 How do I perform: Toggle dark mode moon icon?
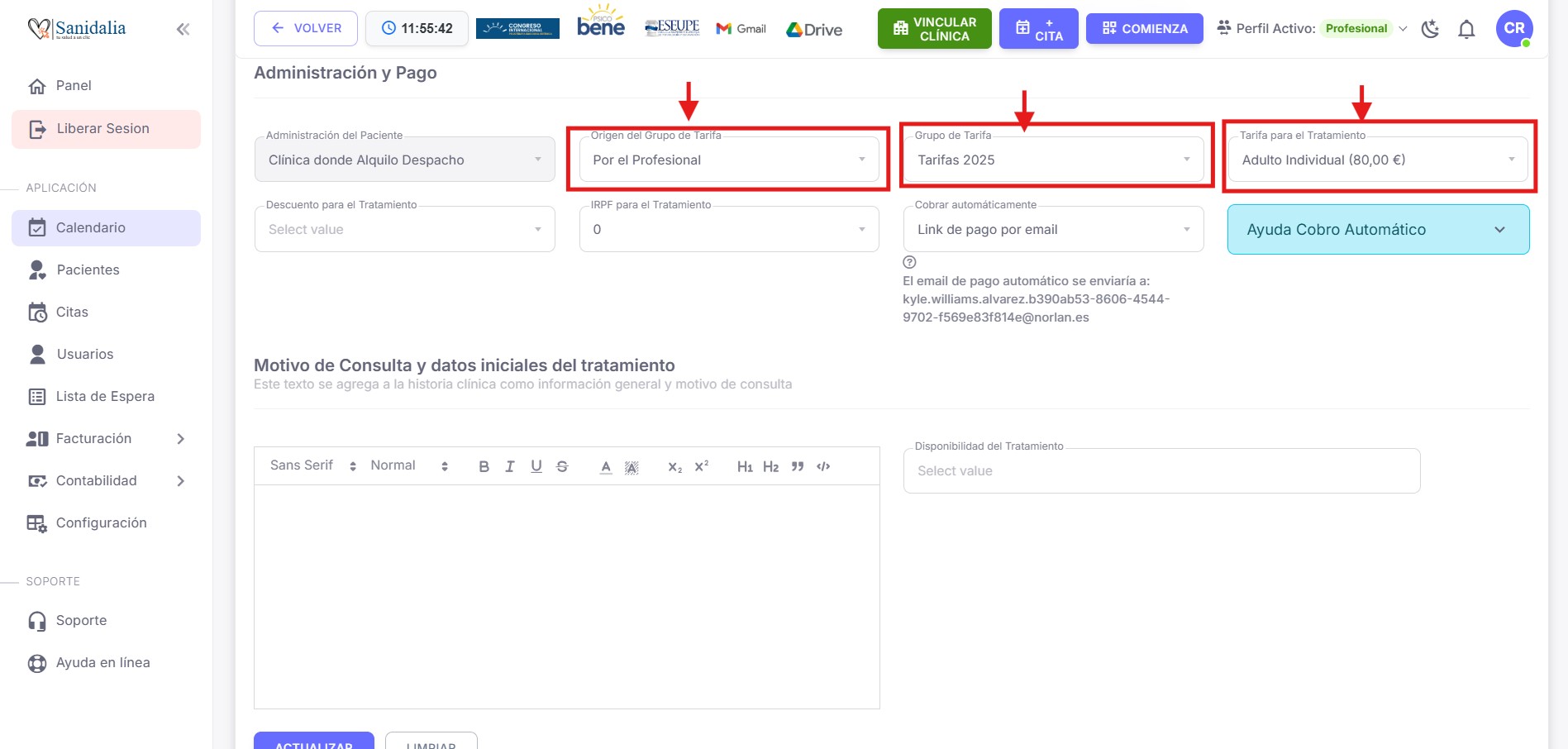(1430, 29)
